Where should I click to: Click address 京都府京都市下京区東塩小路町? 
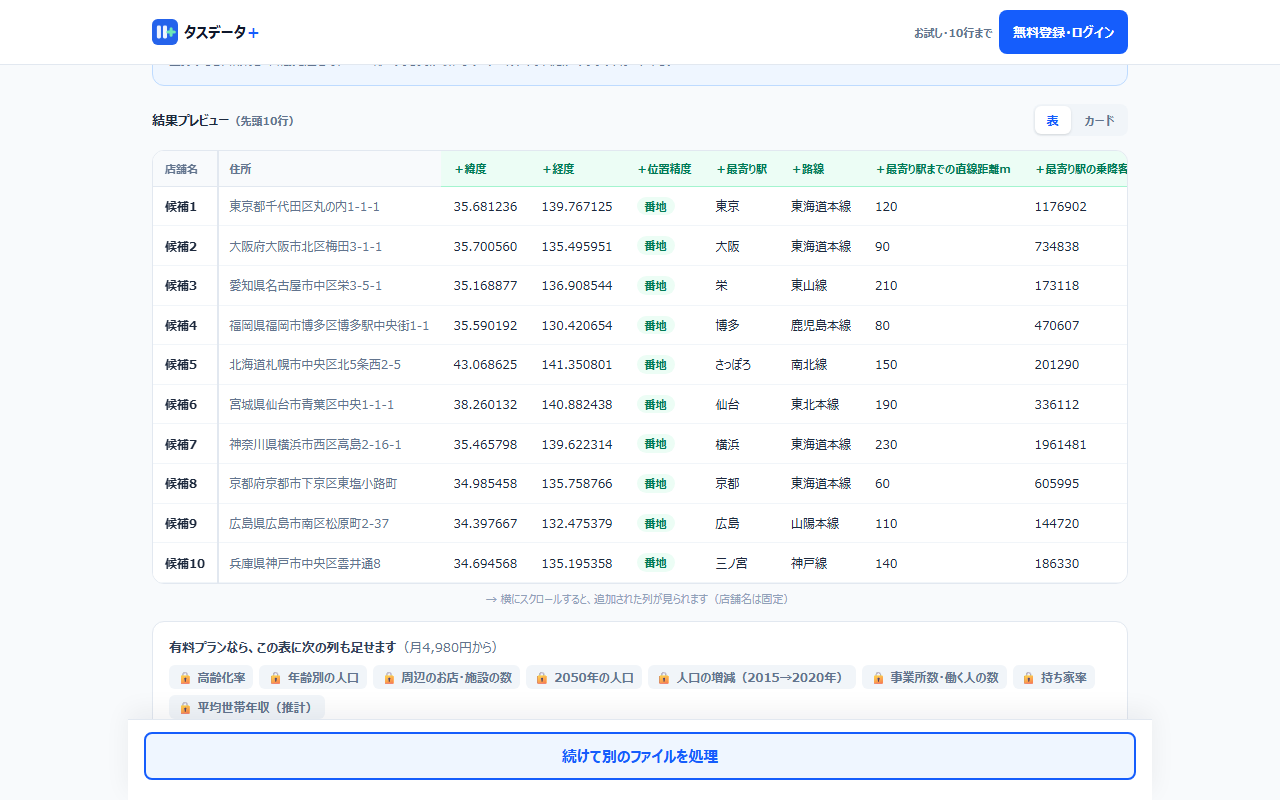click(313, 484)
